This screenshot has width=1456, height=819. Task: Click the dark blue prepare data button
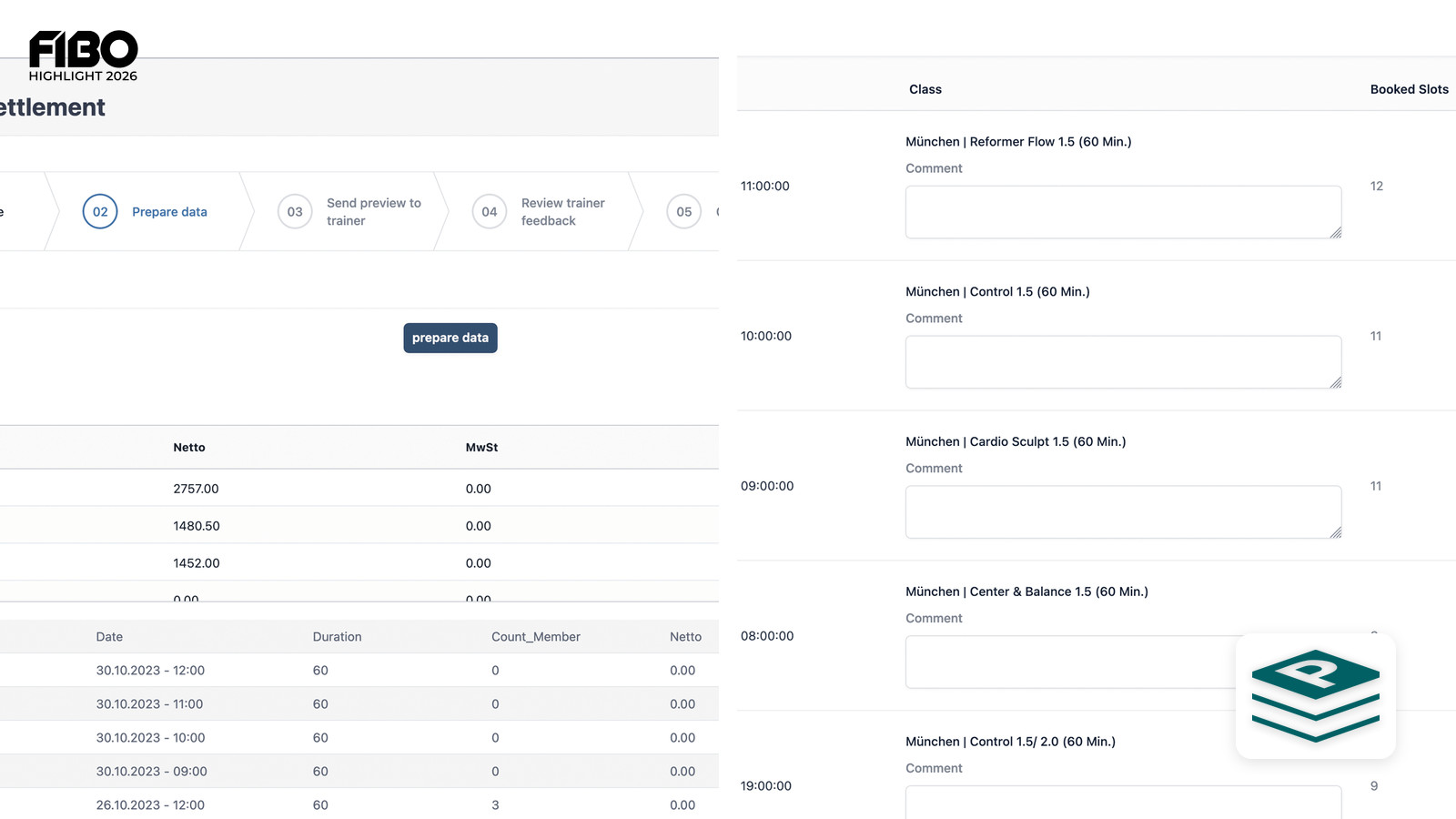pos(450,338)
